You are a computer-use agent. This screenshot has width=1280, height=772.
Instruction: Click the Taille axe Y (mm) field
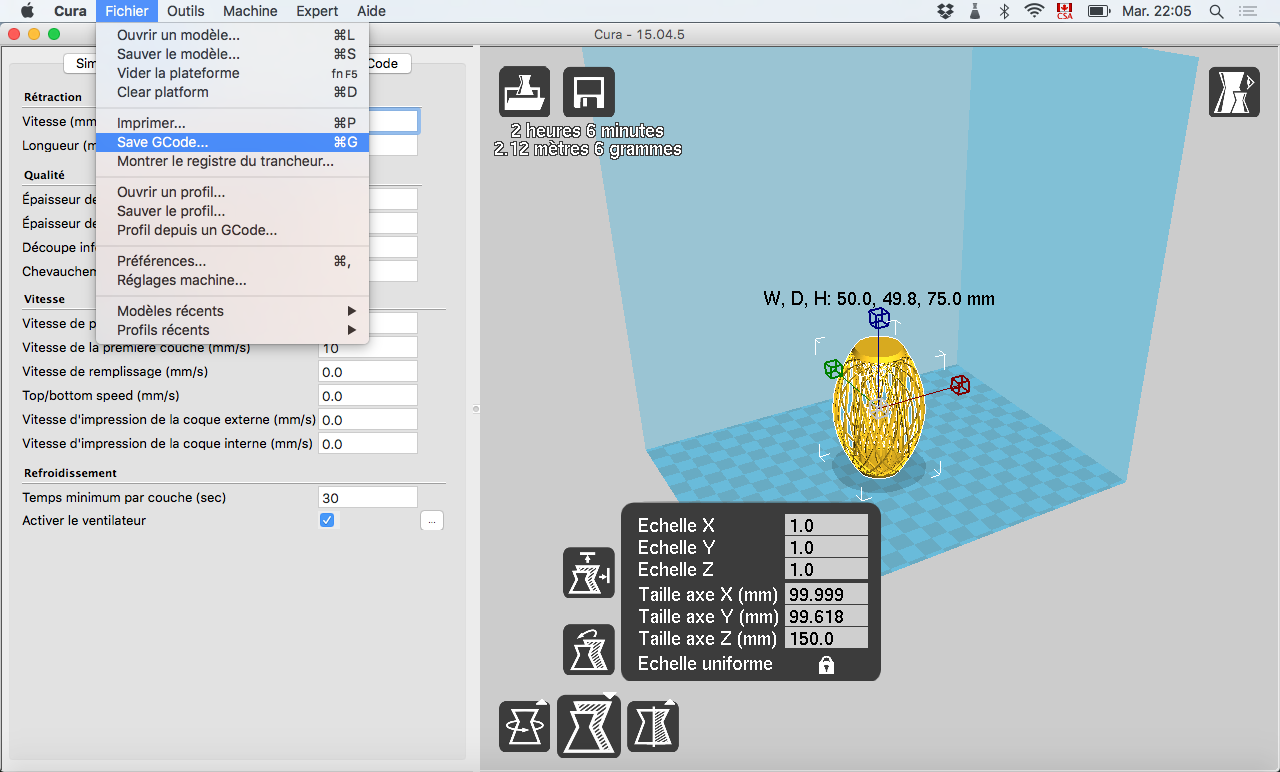point(826,616)
